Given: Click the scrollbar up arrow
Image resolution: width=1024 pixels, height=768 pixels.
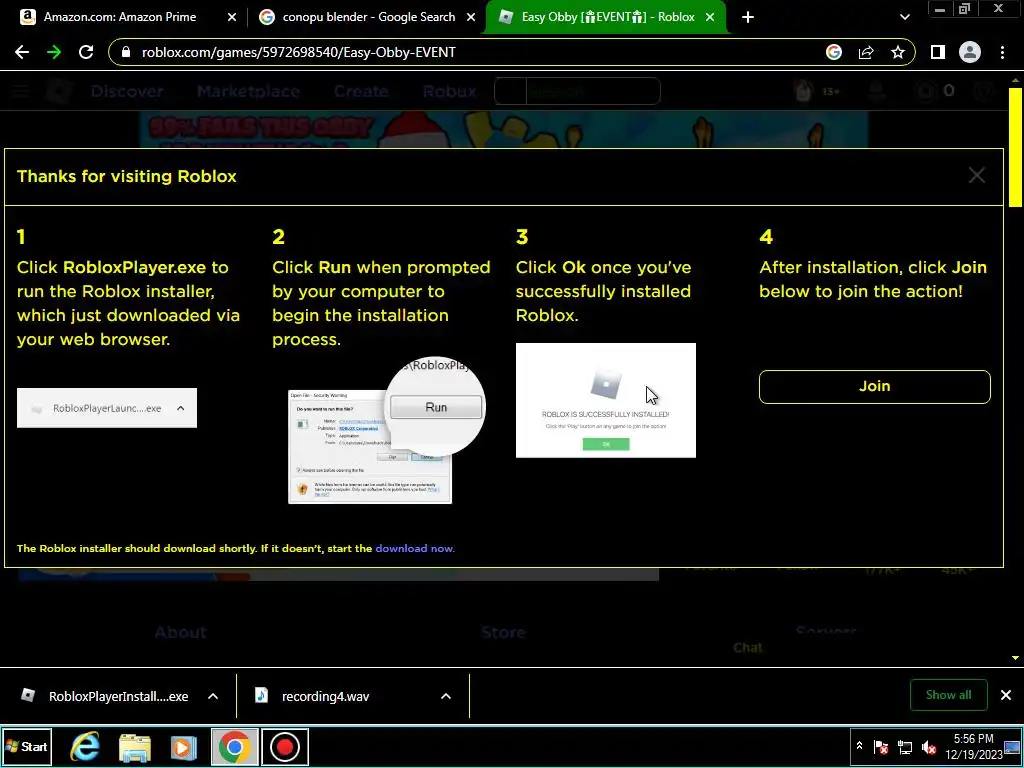Looking at the screenshot, I should point(1016,80).
